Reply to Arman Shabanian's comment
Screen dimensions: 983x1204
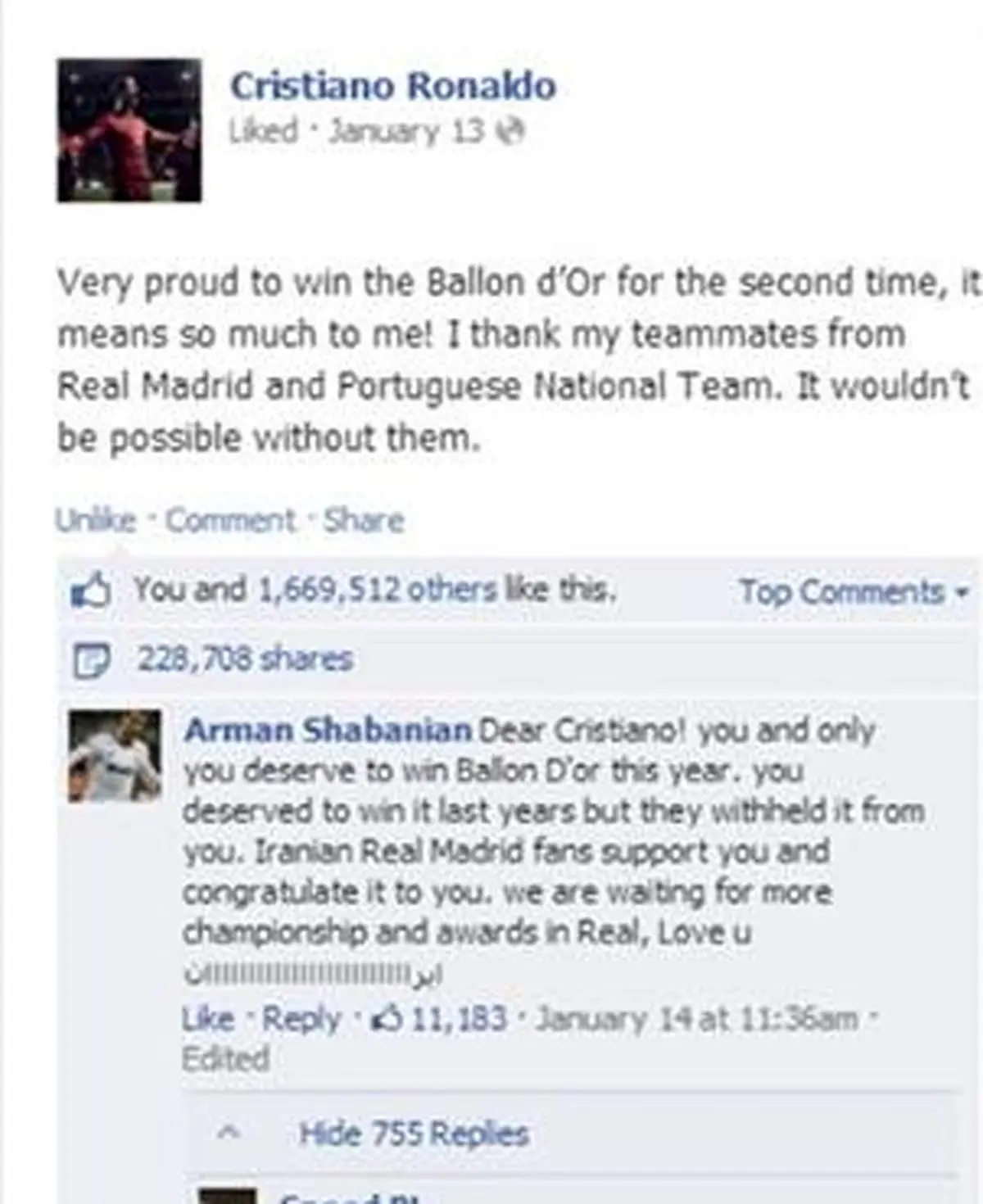[x=301, y=1019]
